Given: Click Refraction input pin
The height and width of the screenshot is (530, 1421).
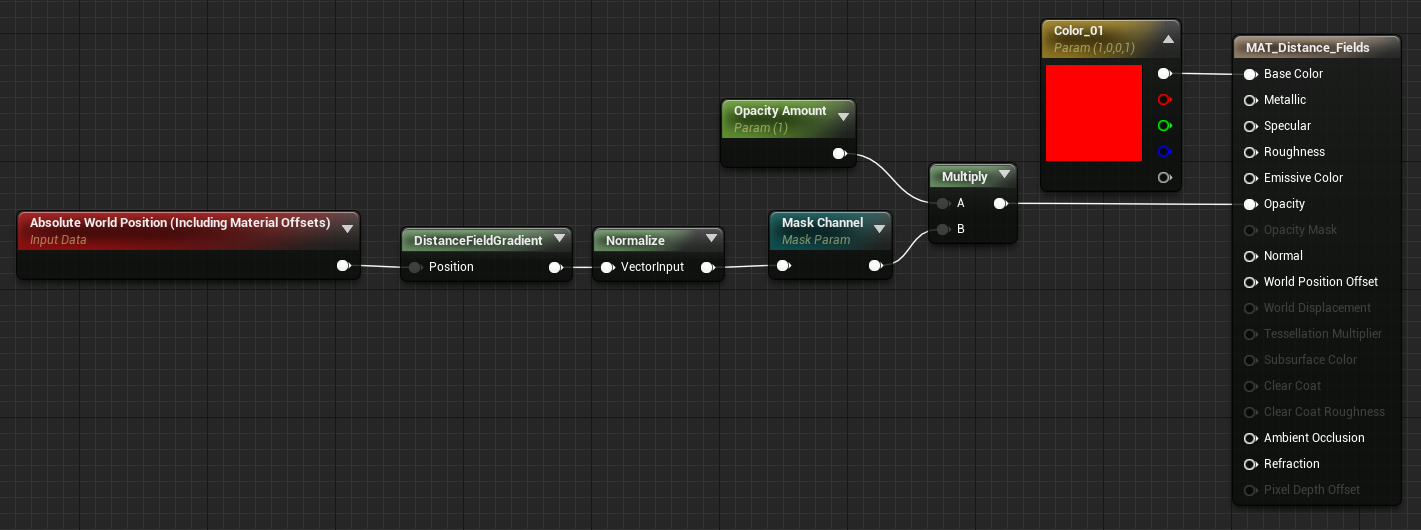Looking at the screenshot, I should (1250, 464).
